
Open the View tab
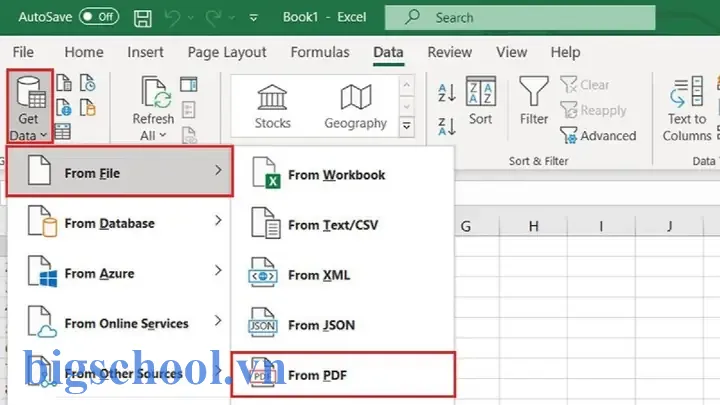click(x=511, y=52)
